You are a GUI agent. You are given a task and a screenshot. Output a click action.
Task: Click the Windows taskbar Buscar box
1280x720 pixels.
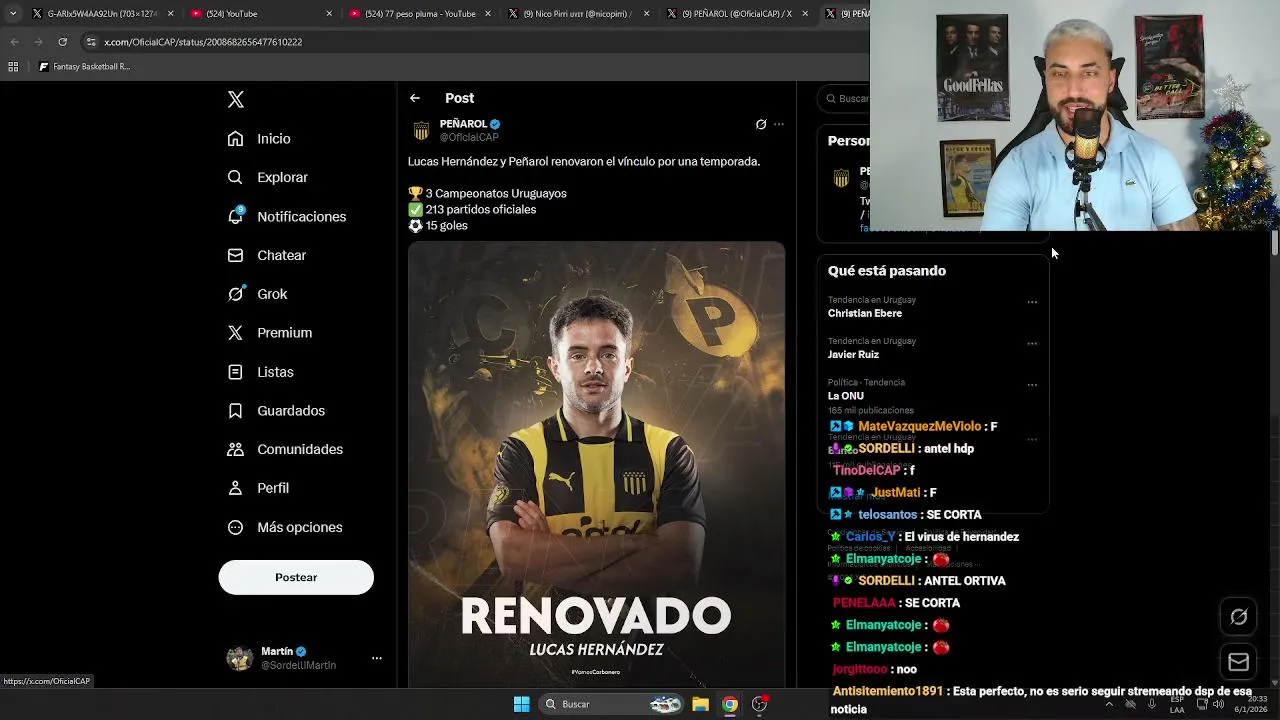point(613,704)
